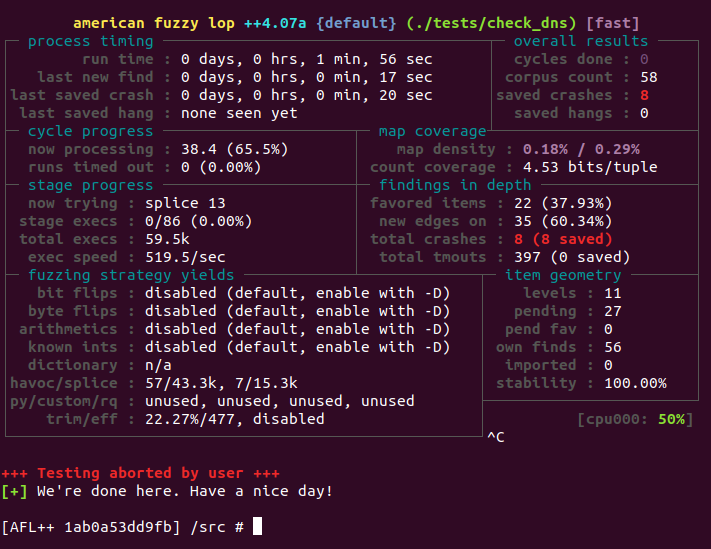
Task: Select the 'fuzzing strategy yields' heading
Action: tap(131, 275)
